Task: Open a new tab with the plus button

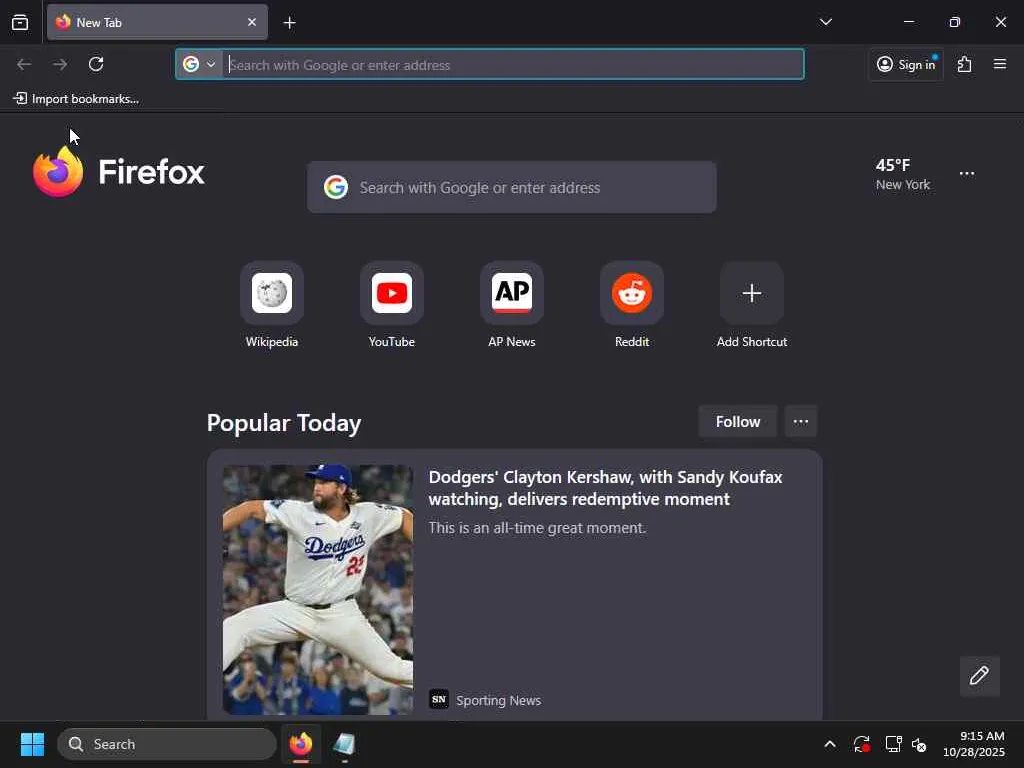Action: (x=289, y=23)
